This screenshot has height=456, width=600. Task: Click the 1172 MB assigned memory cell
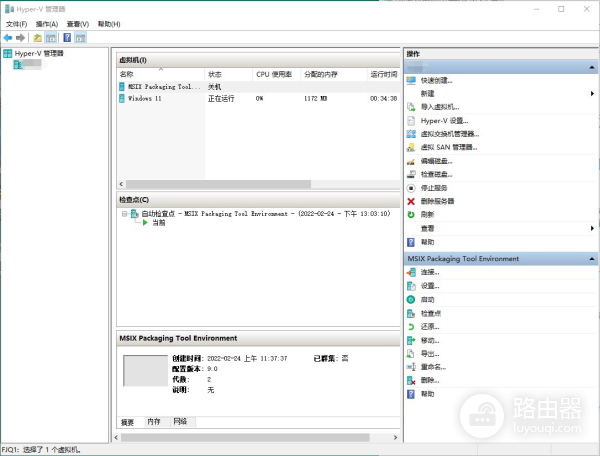coord(315,99)
